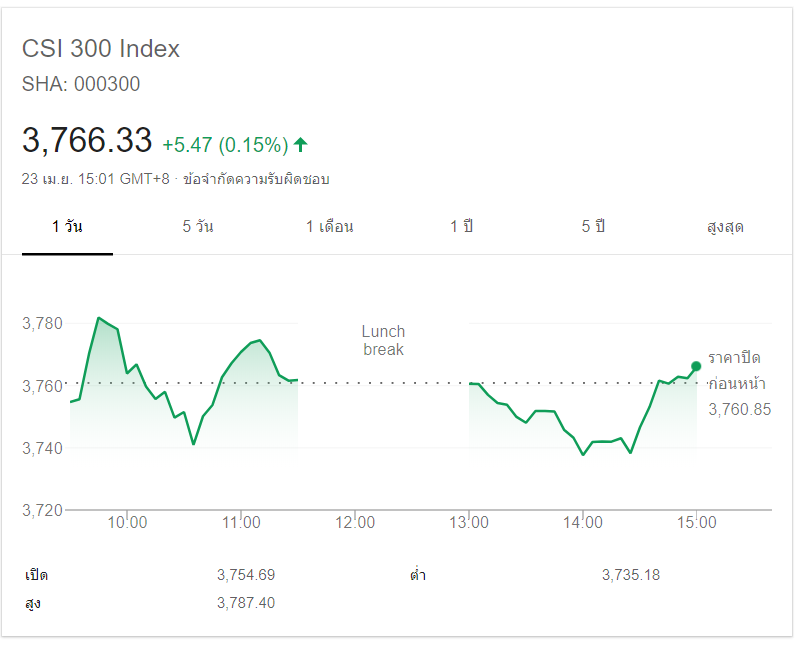The width and height of the screenshot is (808, 660).
Task: Open the "1 เดือน" chart range
Action: point(329,226)
